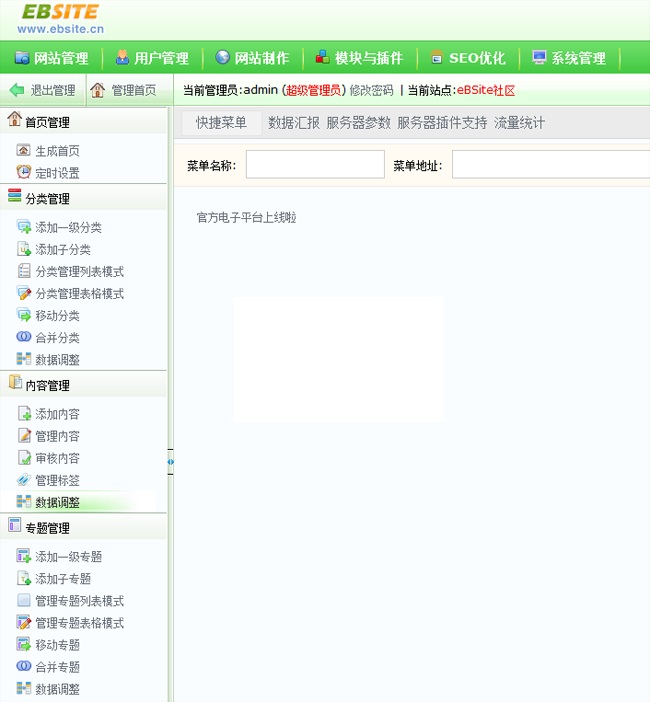Switch to the 流量统计 tab
This screenshot has width=650, height=702.
coord(519,123)
